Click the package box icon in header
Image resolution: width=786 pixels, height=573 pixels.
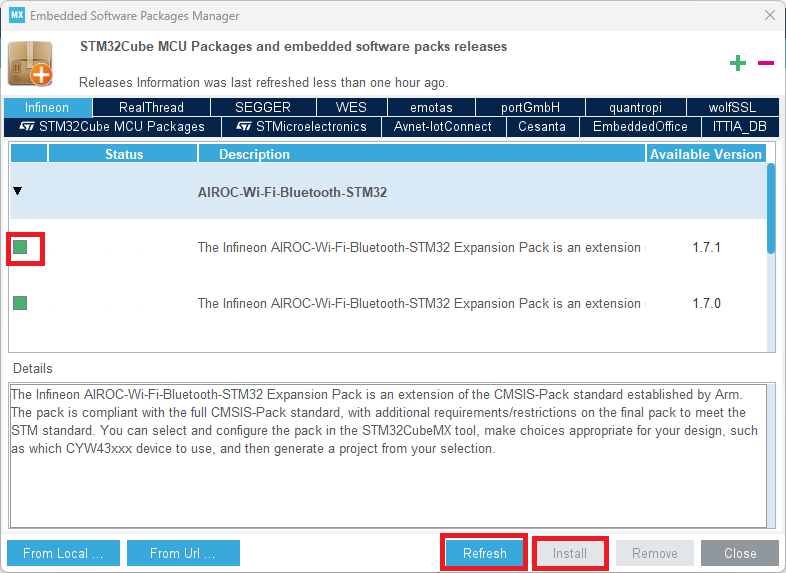[30, 64]
